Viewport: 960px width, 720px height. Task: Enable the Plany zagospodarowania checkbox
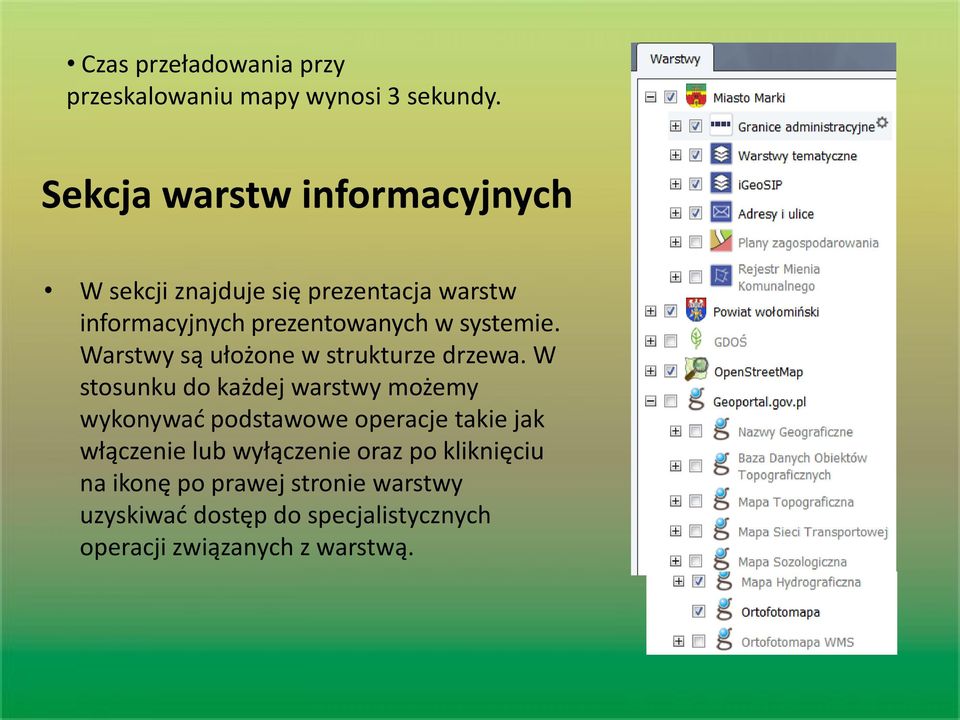[696, 242]
